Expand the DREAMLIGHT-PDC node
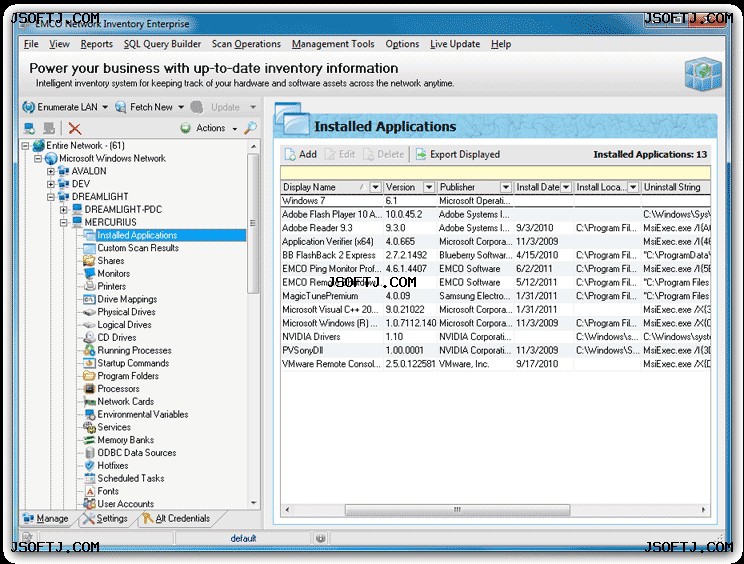The height and width of the screenshot is (564, 744). click(64, 210)
